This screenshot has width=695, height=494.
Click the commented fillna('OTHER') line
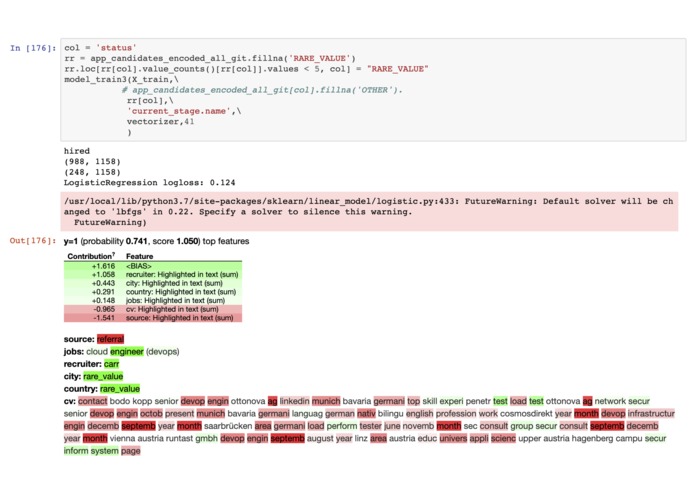262,90
